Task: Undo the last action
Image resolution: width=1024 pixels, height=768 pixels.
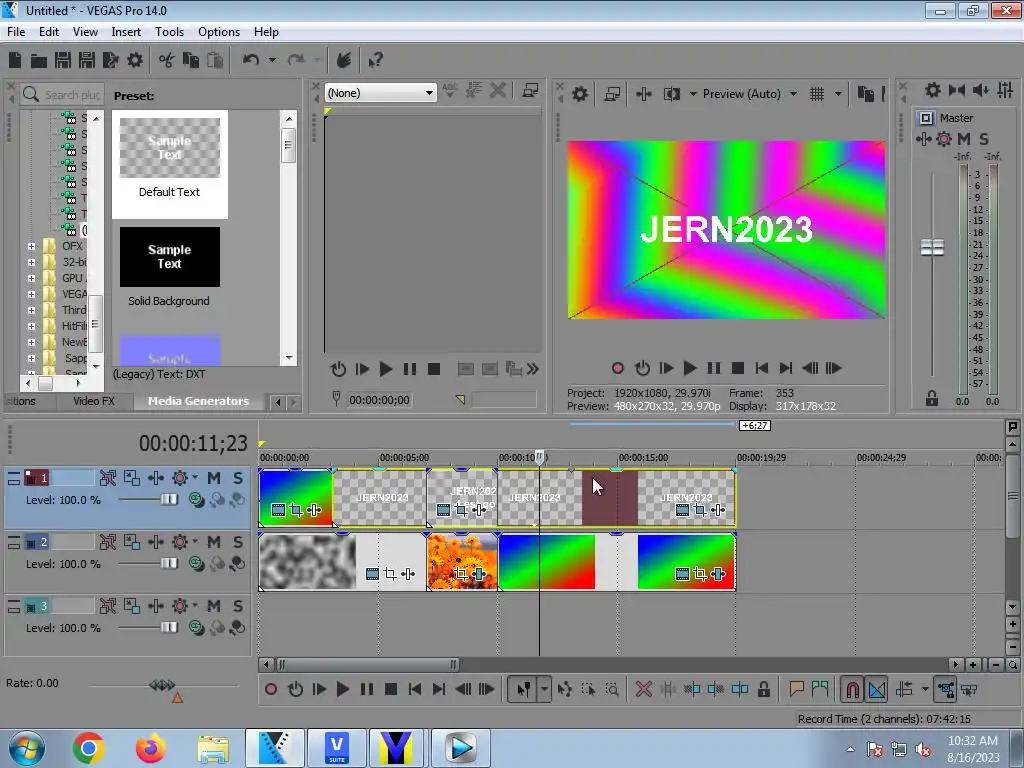Action: [x=251, y=60]
